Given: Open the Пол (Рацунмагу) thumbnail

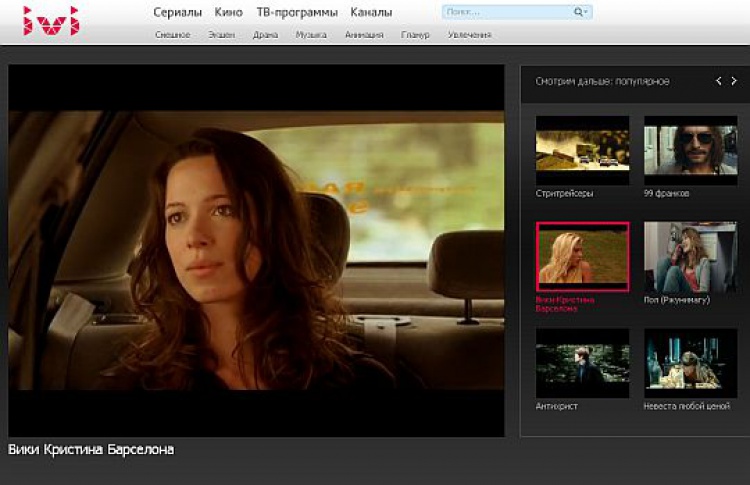Looking at the screenshot, I should click(x=691, y=257).
